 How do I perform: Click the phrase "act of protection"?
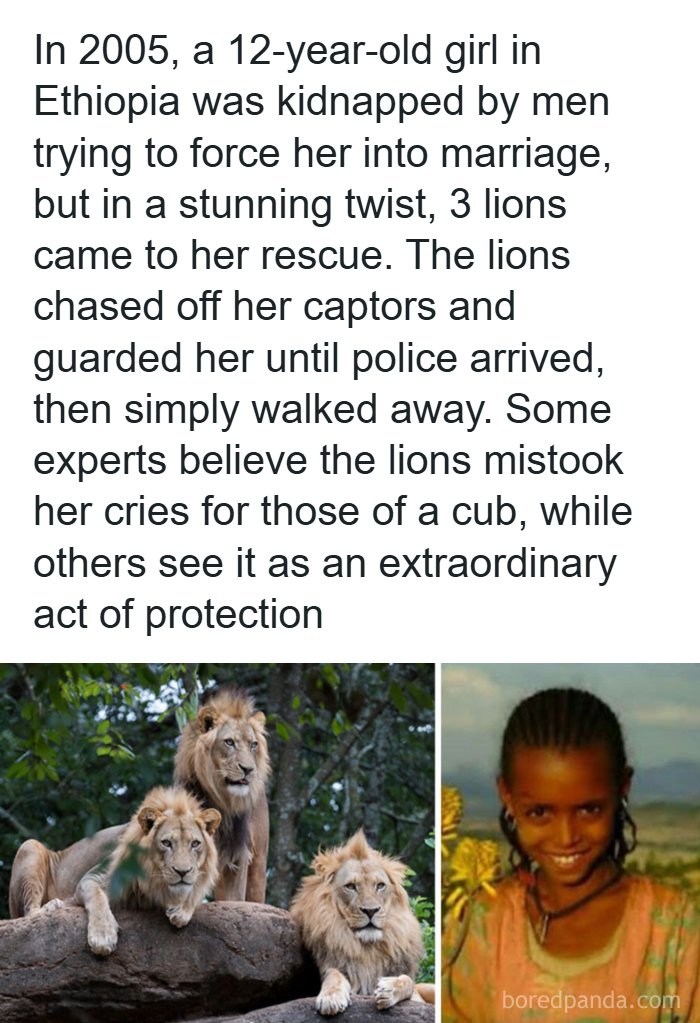point(178,614)
